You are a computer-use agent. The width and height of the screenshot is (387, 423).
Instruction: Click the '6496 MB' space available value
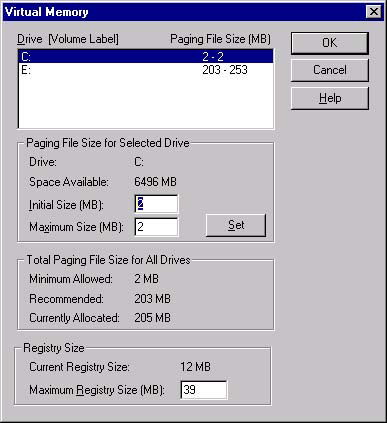click(x=155, y=182)
